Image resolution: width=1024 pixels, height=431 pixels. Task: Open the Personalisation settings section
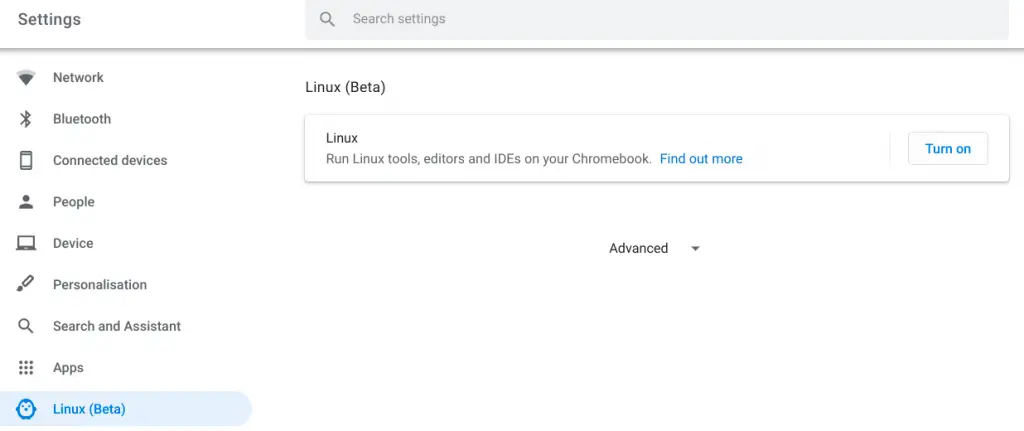click(100, 285)
